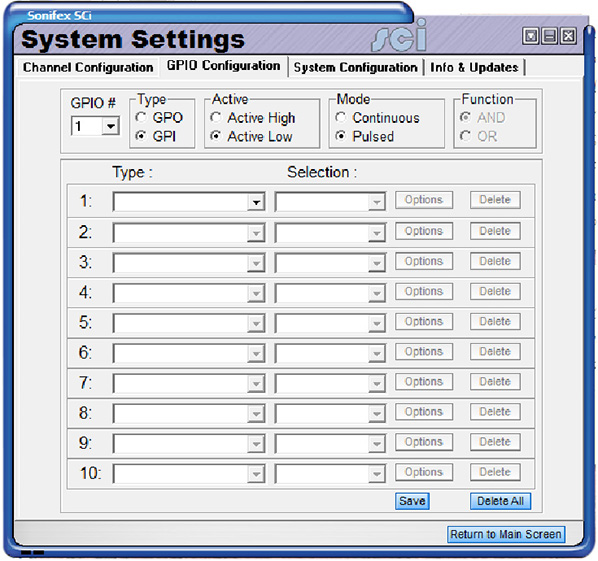Minimize the System Settings window
Image resolution: width=598 pixels, height=561 pixels.
[x=550, y=36]
